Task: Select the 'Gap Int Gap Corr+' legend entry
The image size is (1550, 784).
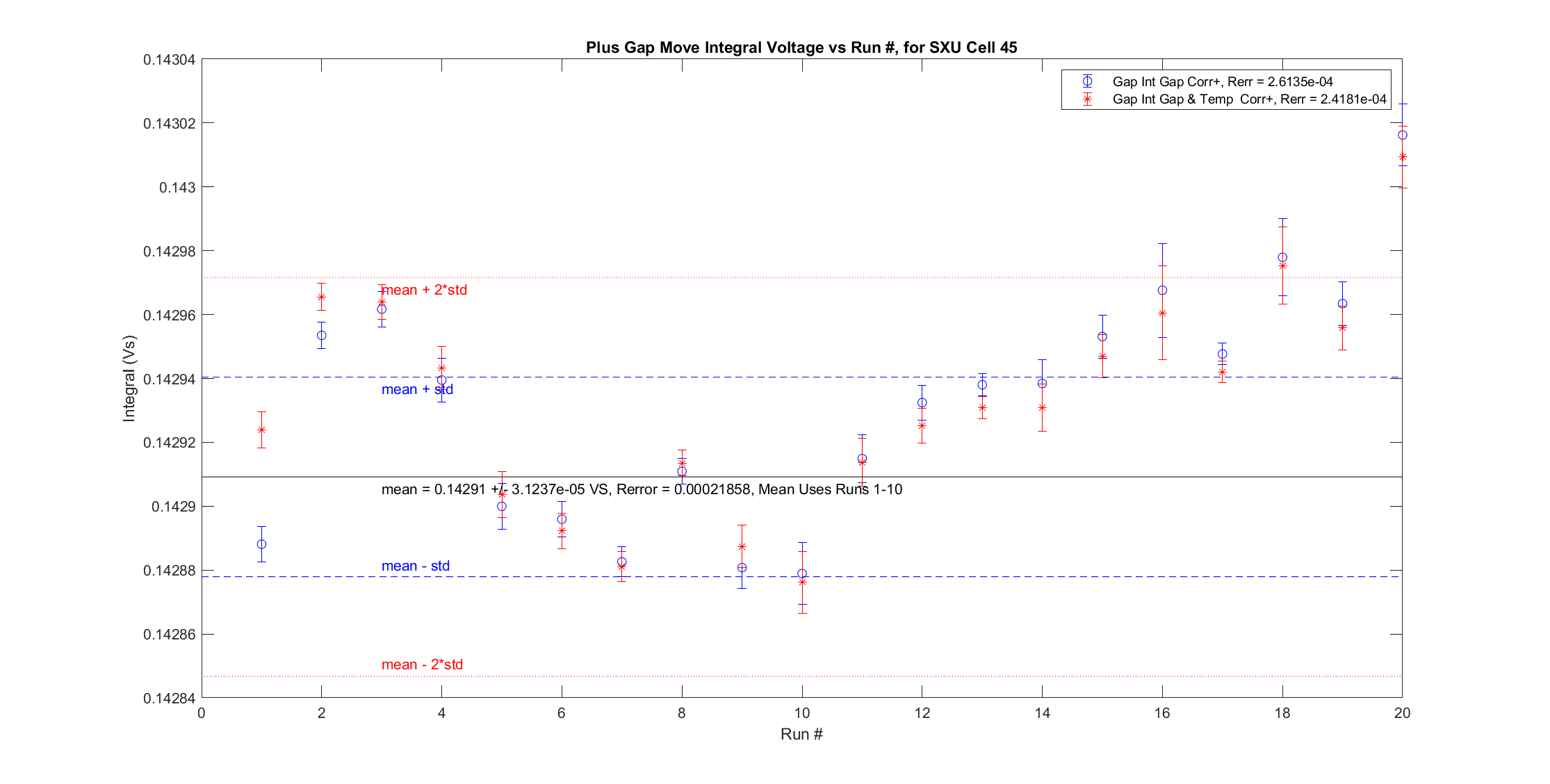Action: click(1222, 81)
